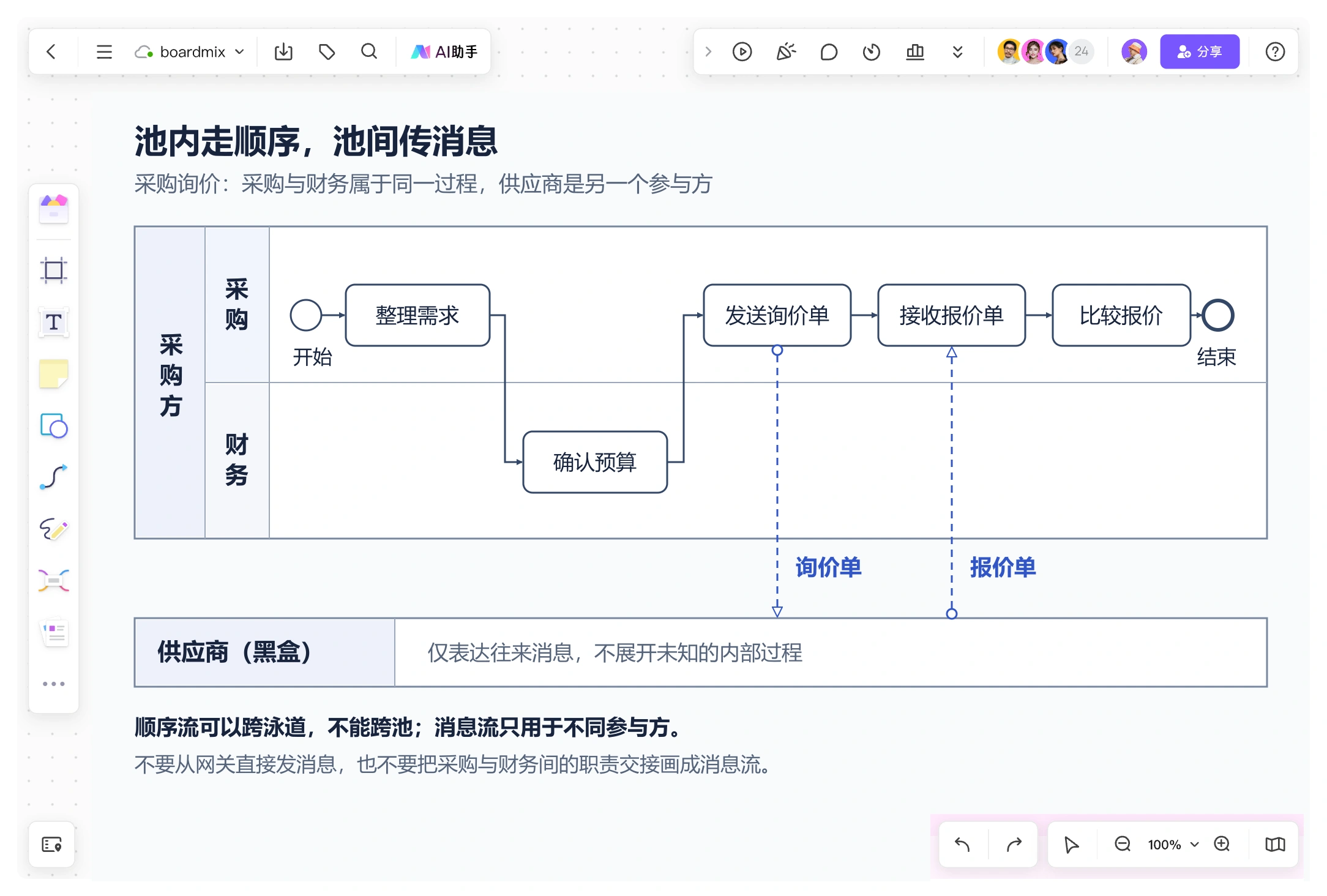
Task: Open the document card tool
Action: [54, 632]
